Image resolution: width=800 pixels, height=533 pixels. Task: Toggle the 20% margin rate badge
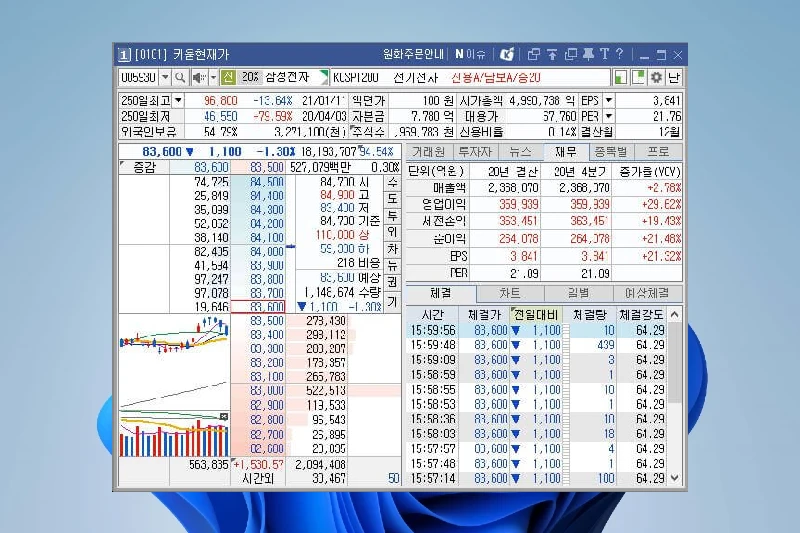pyautogui.click(x=250, y=77)
